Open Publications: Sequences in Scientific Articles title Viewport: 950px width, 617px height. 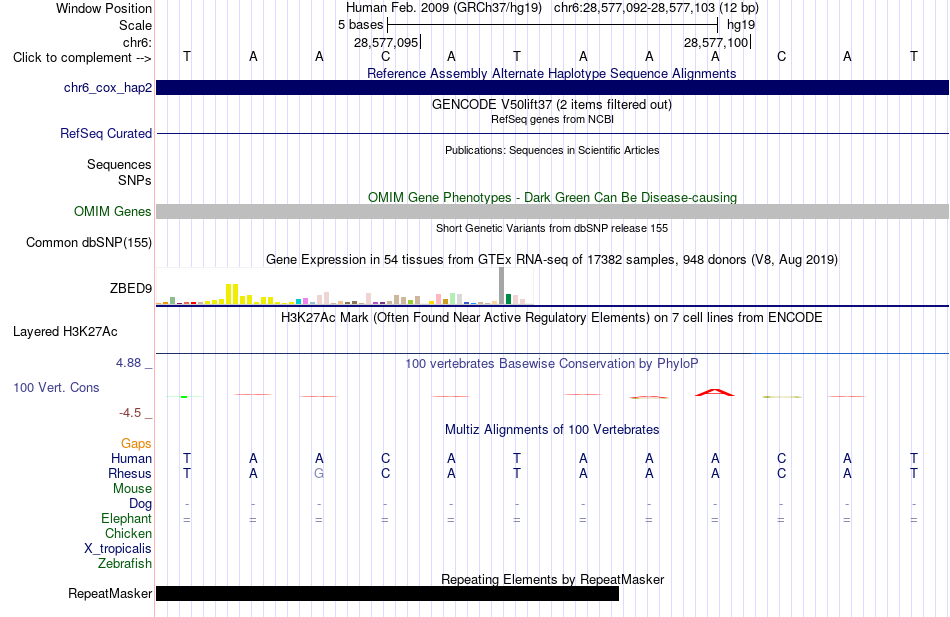[552, 150]
